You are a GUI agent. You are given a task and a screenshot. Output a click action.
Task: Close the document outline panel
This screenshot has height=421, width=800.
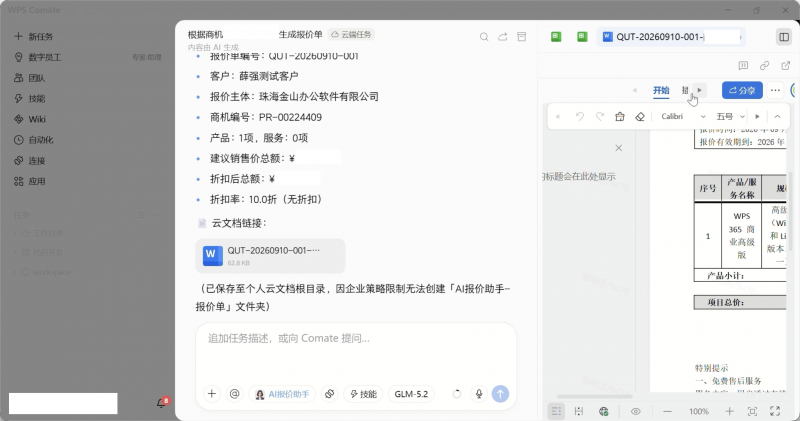pos(618,148)
